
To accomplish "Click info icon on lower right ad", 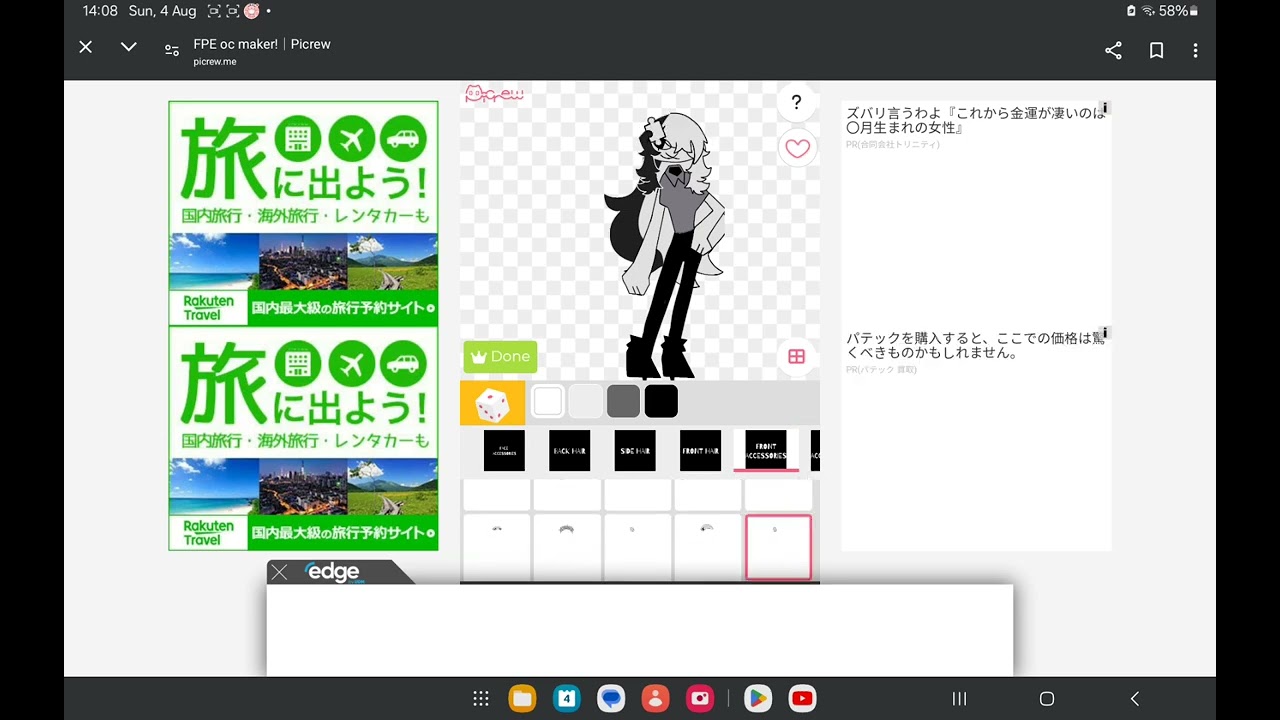I will [x=1105, y=333].
